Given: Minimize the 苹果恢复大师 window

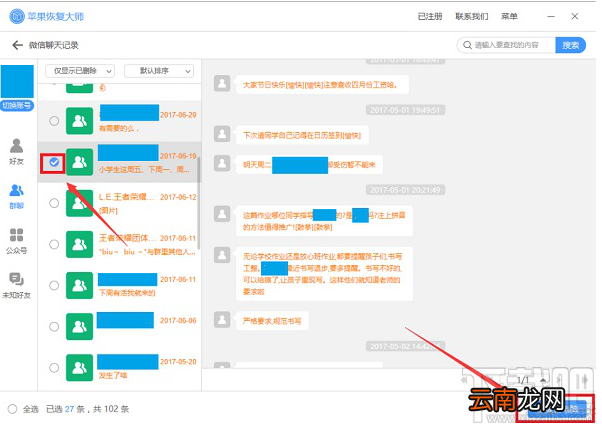Looking at the screenshot, I should (x=551, y=16).
